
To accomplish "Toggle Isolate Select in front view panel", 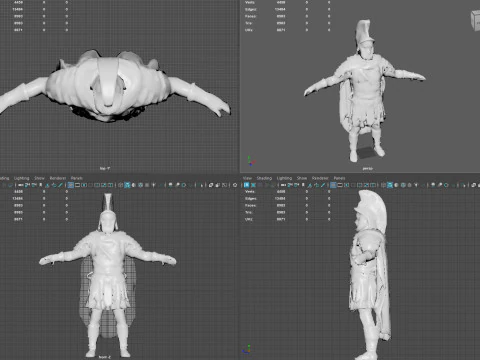I will click(201, 185).
